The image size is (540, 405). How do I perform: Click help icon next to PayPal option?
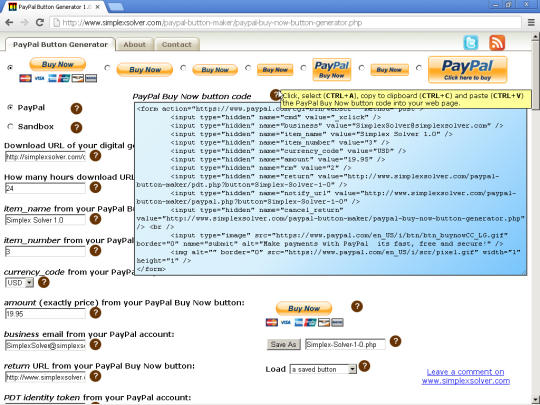76,108
